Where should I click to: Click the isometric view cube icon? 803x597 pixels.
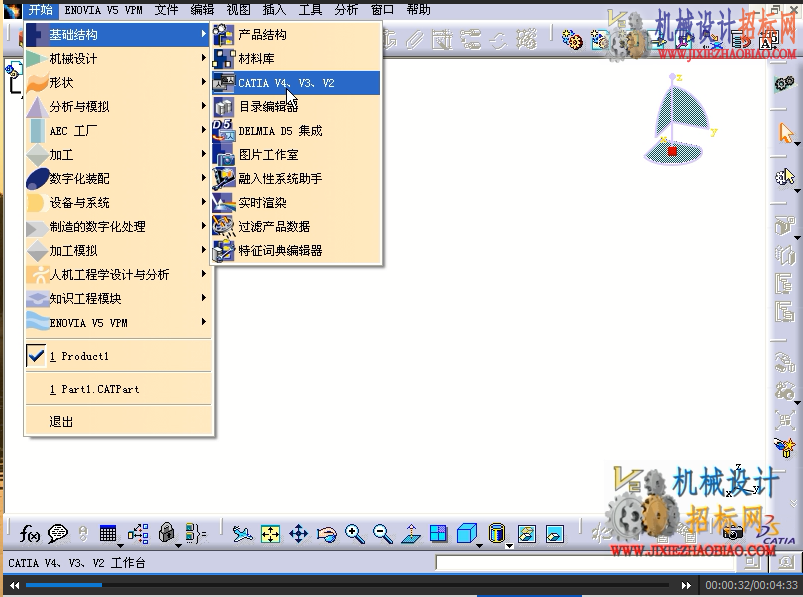466,534
